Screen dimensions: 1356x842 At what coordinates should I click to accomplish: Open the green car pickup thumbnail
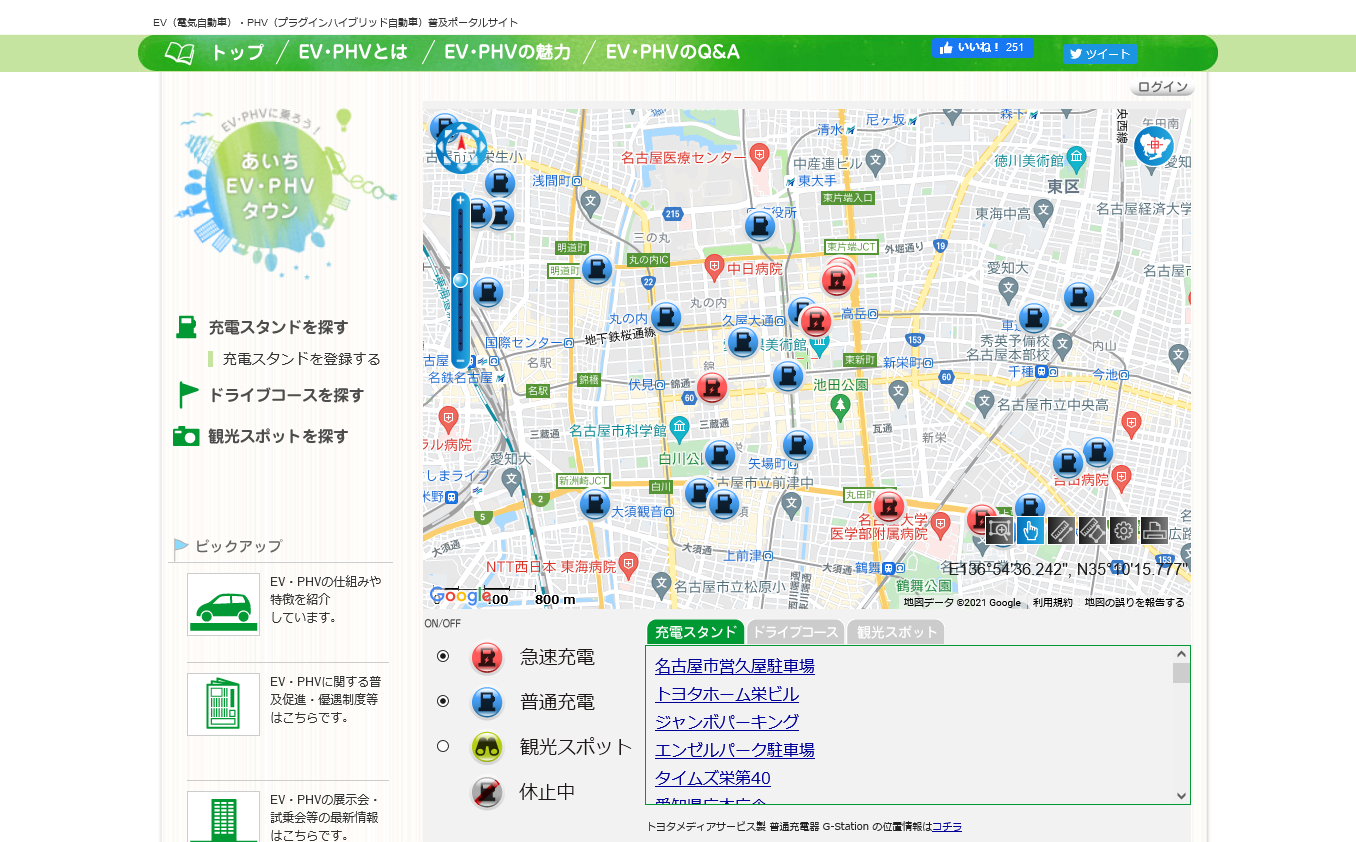pyautogui.click(x=223, y=604)
